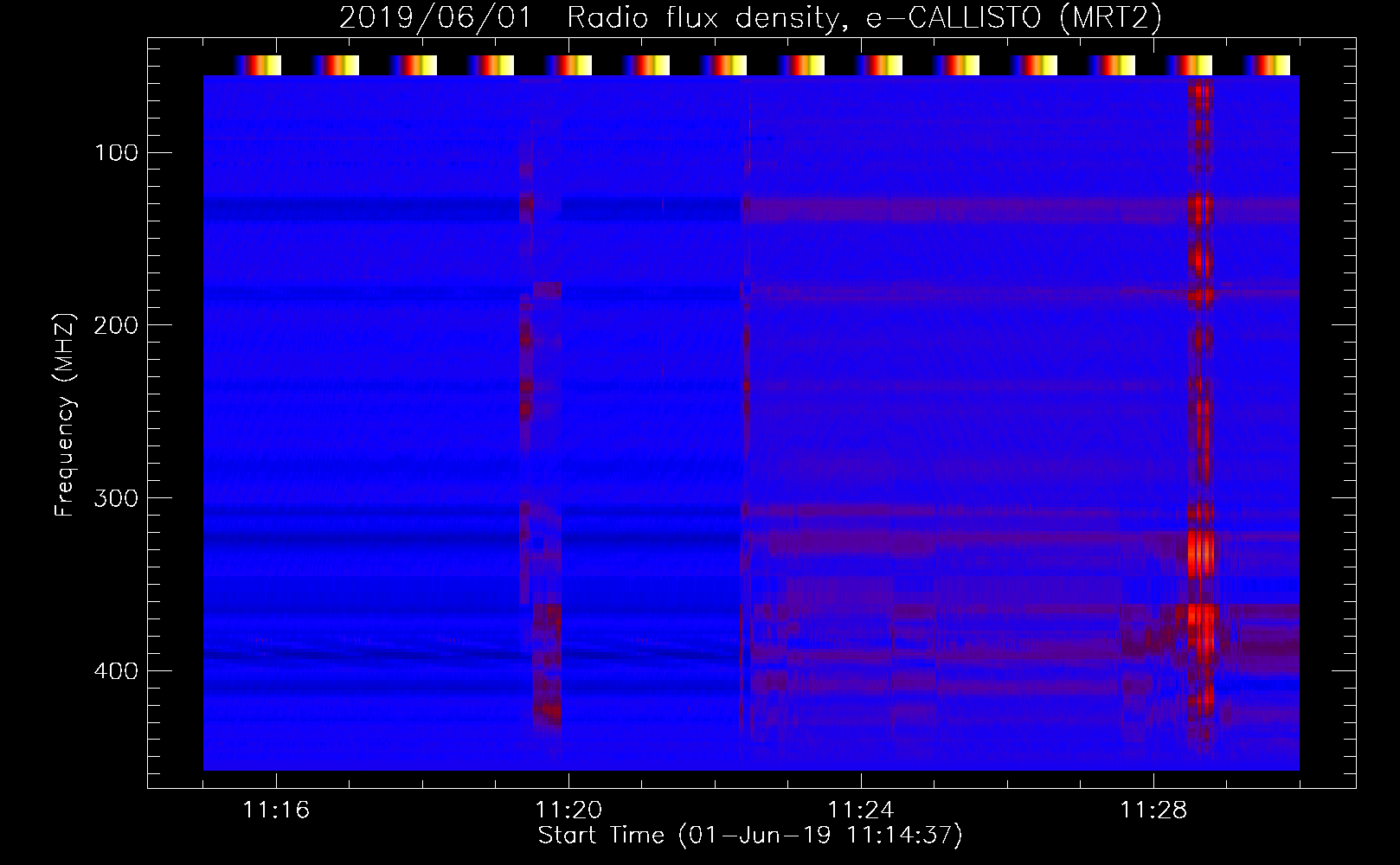Image resolution: width=1400 pixels, height=865 pixels.
Task: Click the 11:24 time tick label
Action: (x=861, y=810)
